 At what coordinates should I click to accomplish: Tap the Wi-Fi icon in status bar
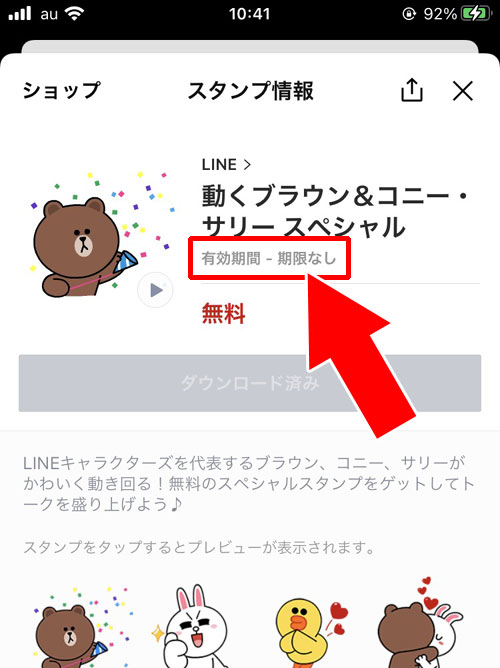[x=74, y=14]
